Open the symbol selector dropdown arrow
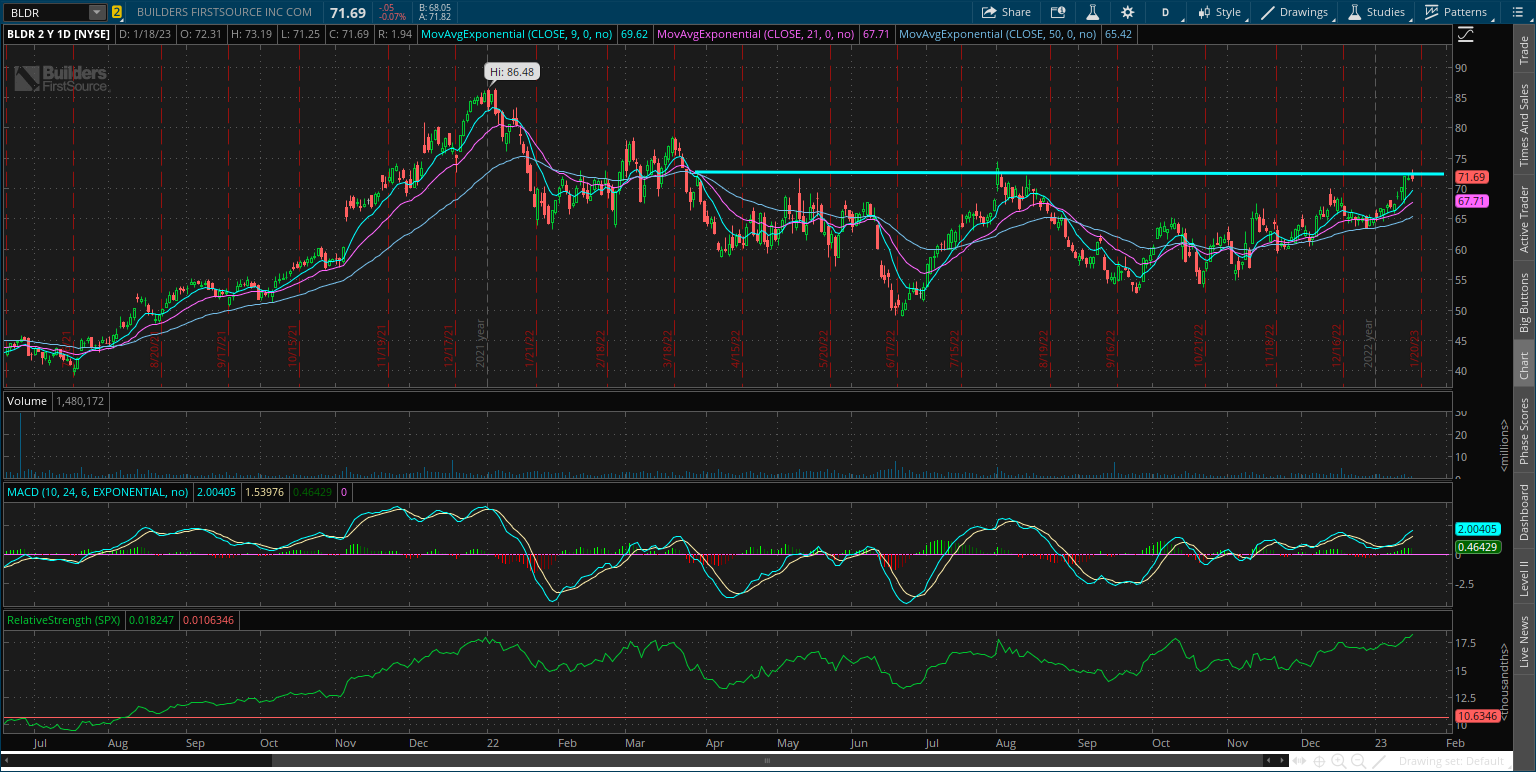Screen dimensions: 1536x772 coord(97,12)
